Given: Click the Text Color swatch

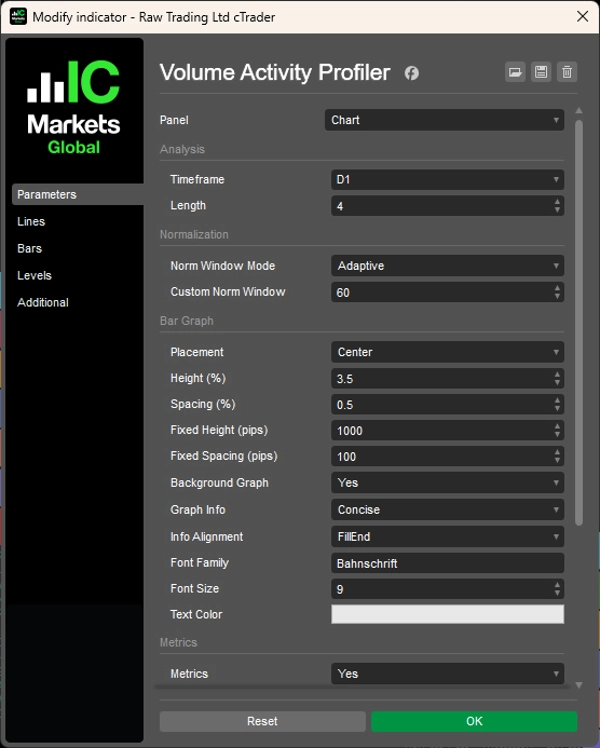Looking at the screenshot, I should tap(447, 614).
